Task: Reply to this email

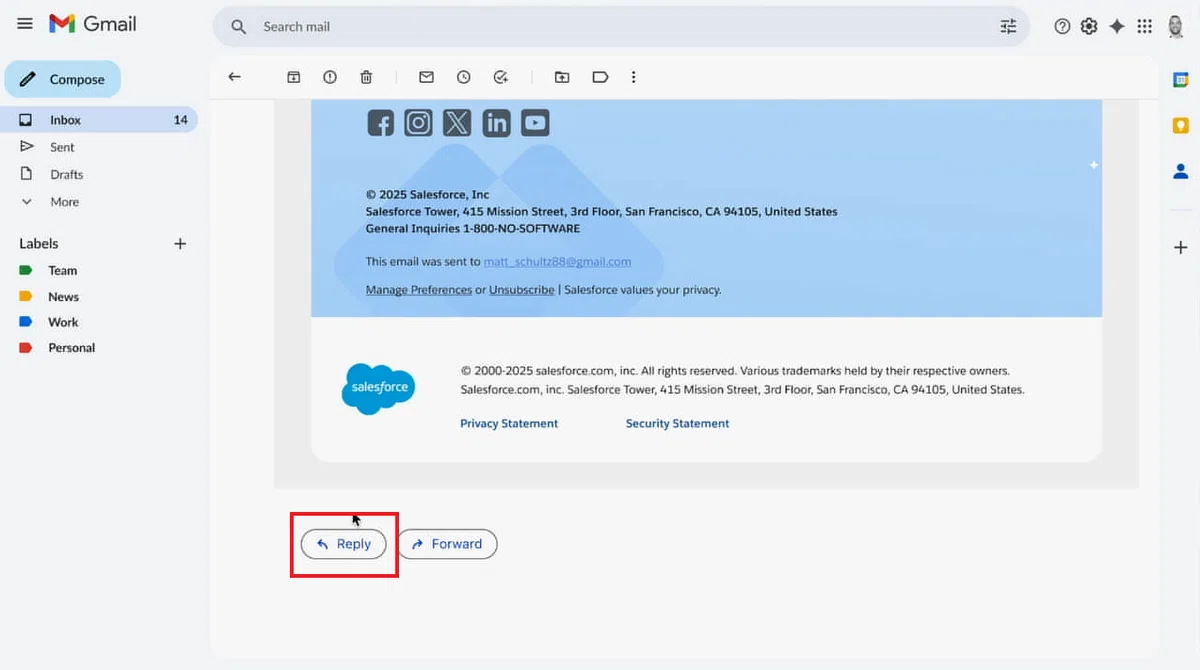Action: coord(344,544)
